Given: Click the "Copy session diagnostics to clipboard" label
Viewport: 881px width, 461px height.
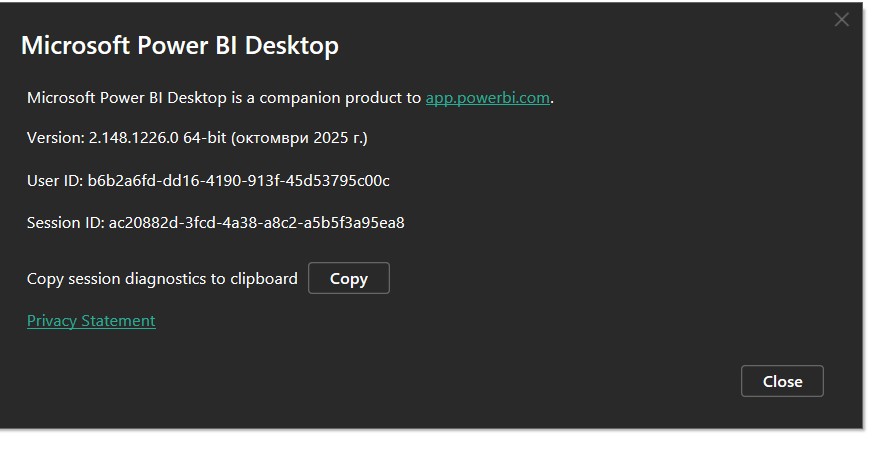Looking at the screenshot, I should click(162, 279).
